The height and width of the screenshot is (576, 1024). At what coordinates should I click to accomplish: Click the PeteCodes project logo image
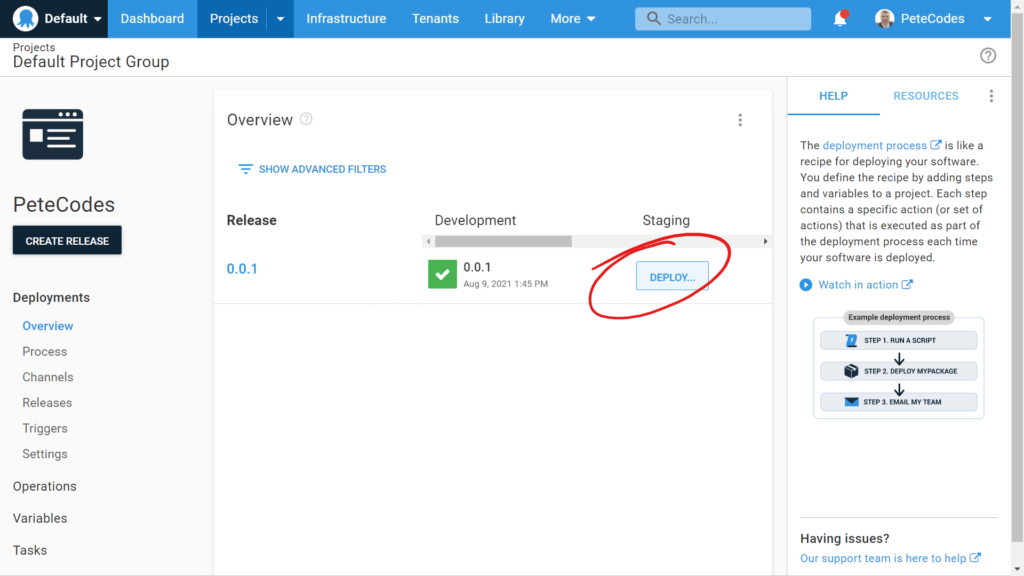(x=53, y=135)
